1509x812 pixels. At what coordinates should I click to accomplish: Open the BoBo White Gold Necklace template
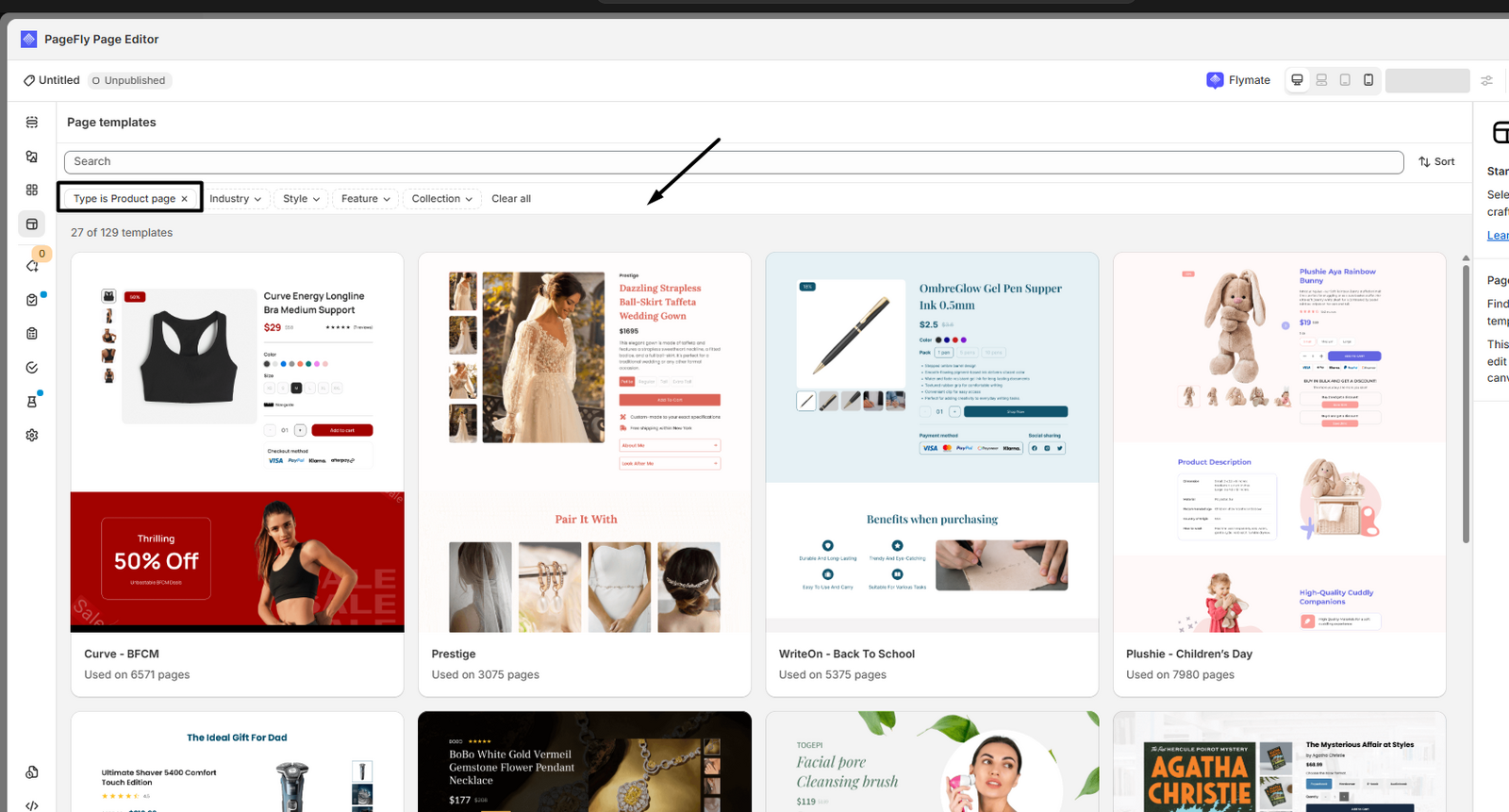tap(585, 762)
